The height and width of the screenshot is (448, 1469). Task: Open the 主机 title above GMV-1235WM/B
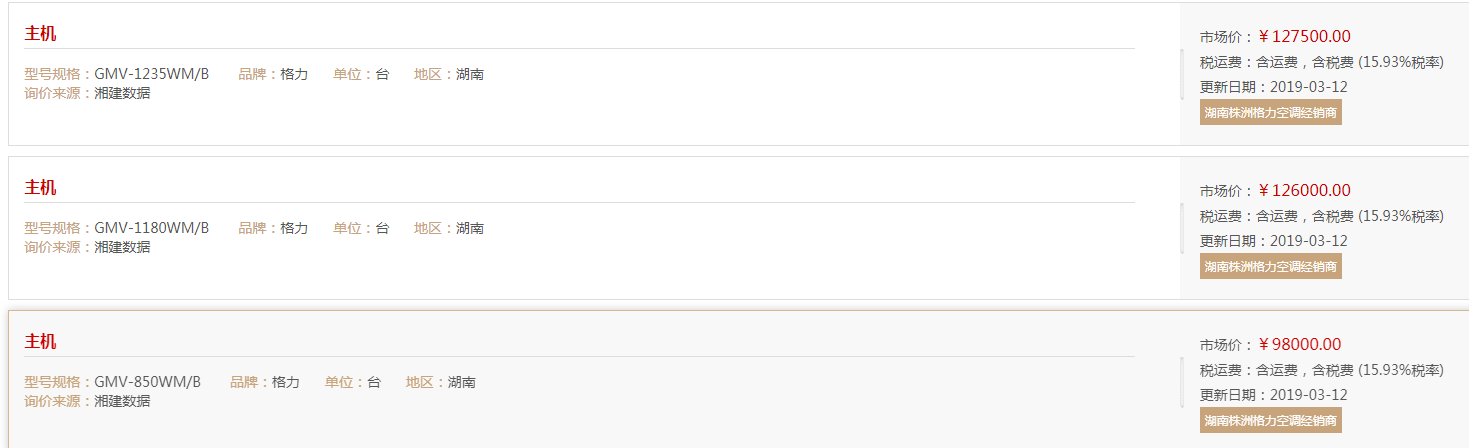point(40,34)
